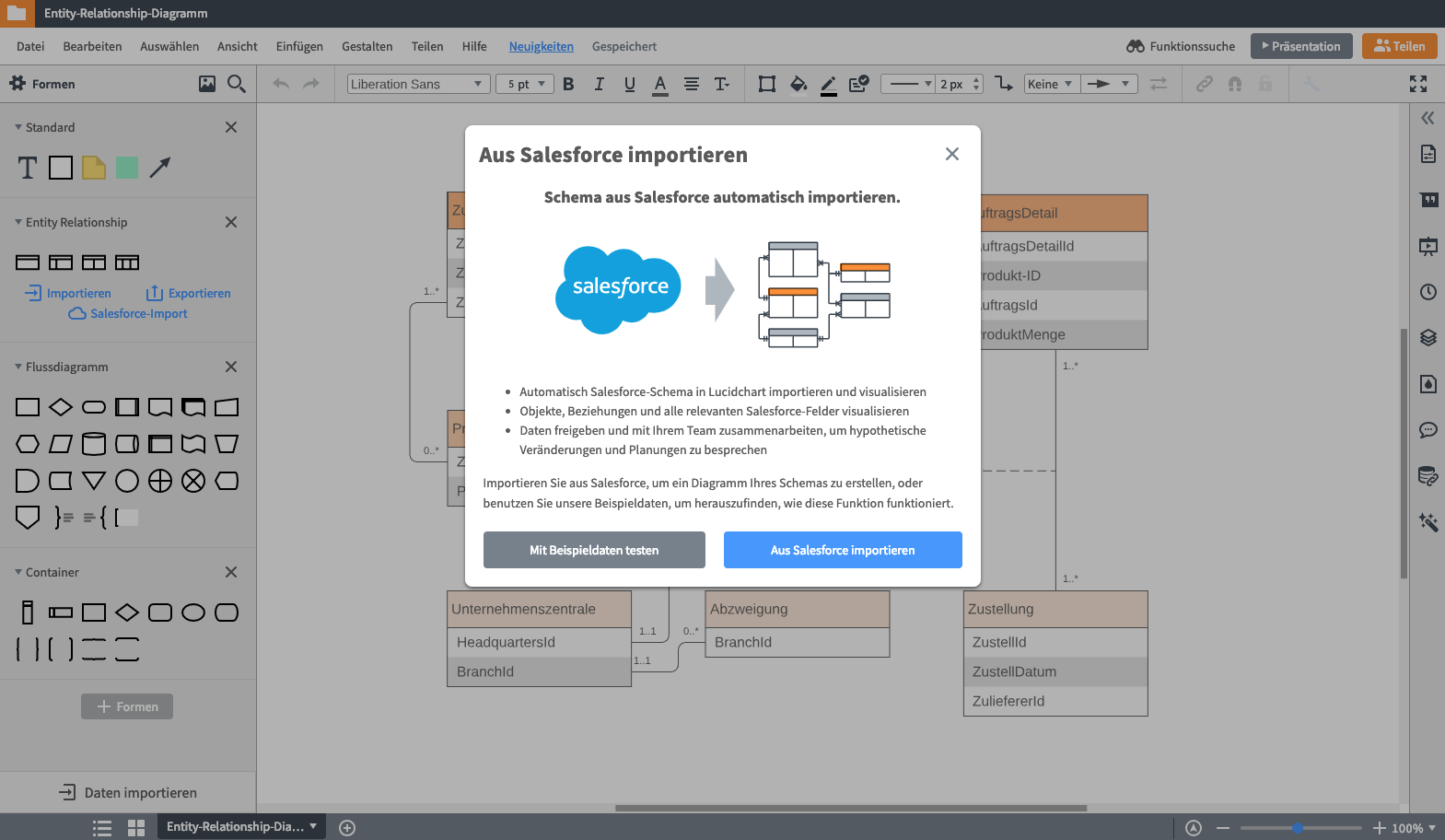Image resolution: width=1445 pixels, height=840 pixels.
Task: Click Mit Beispieldaten testen button
Action: click(594, 550)
